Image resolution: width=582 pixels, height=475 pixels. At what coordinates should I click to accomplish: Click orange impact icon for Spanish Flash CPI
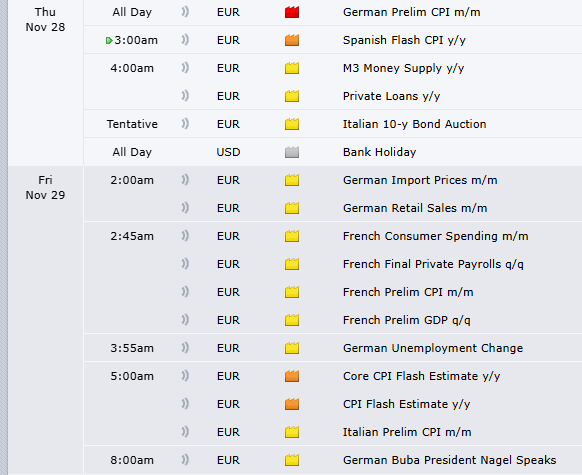(292, 40)
